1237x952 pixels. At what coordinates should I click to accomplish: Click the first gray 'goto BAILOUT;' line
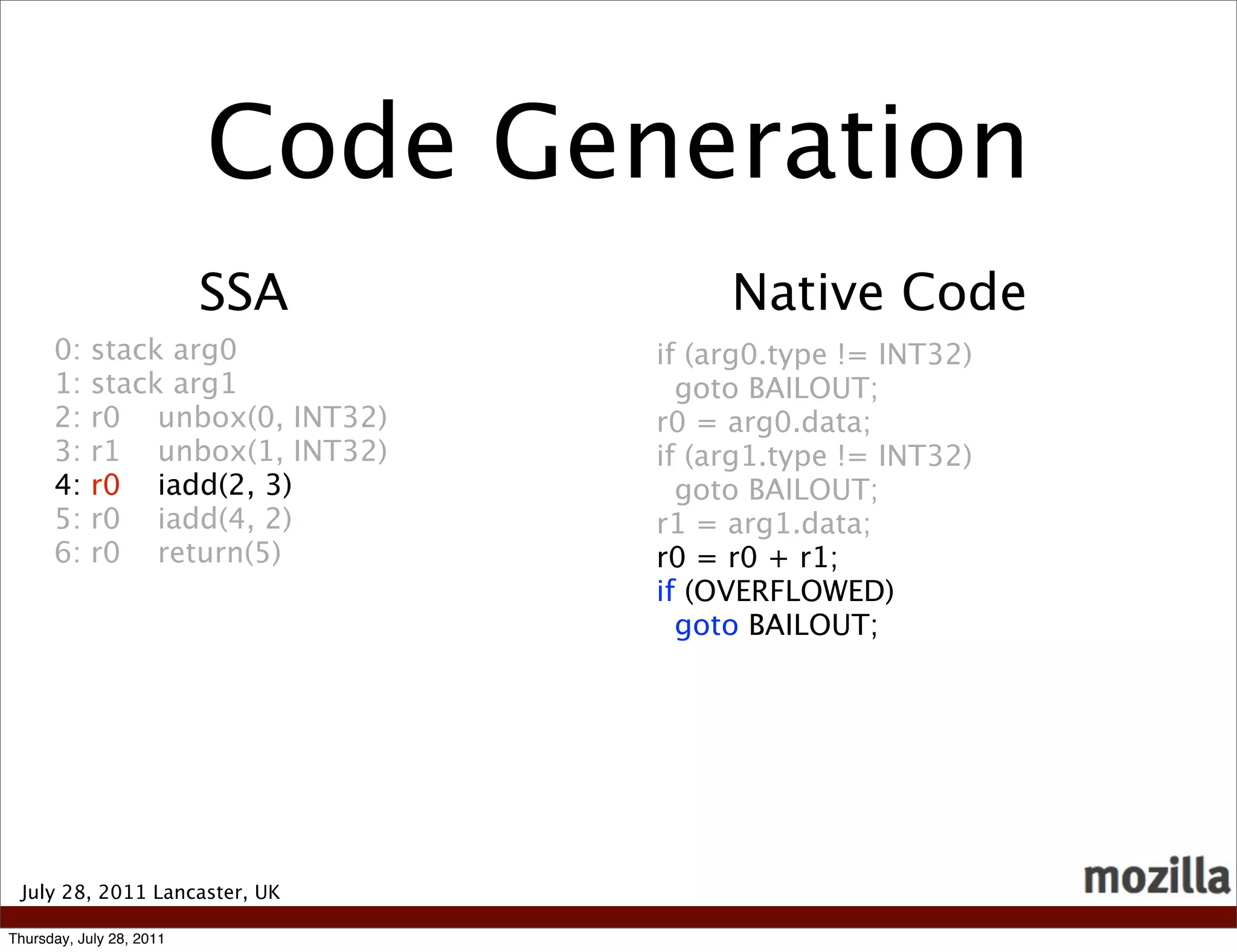click(776, 389)
